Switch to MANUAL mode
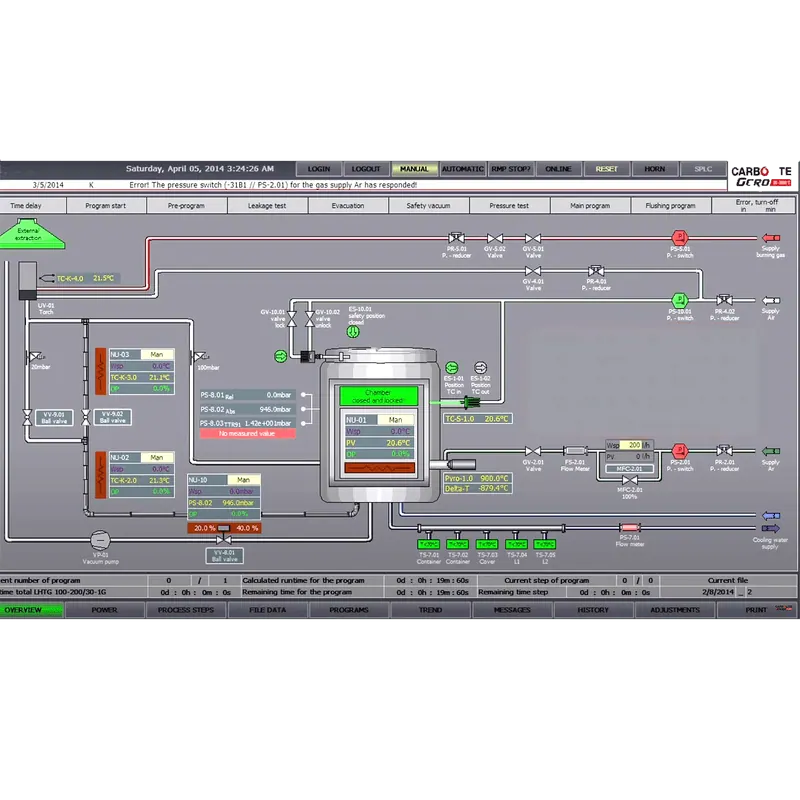Image resolution: width=800 pixels, height=800 pixels. point(414,169)
